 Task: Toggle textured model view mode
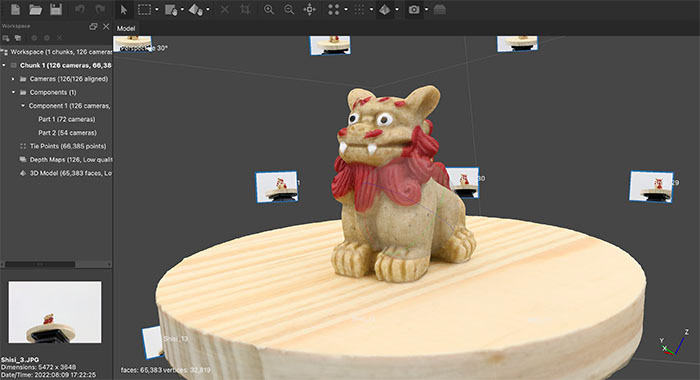(384, 9)
